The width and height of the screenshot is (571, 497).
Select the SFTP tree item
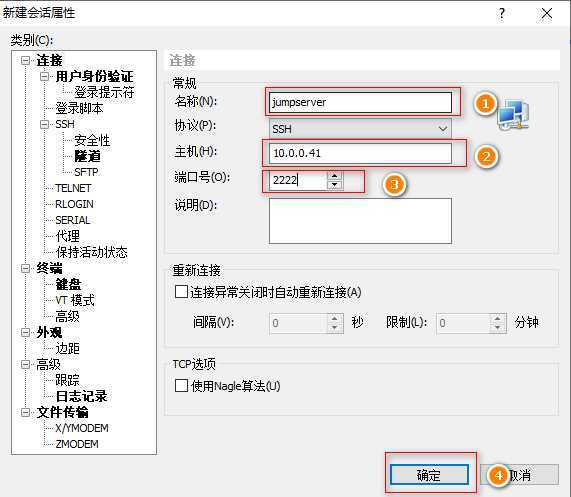86,172
